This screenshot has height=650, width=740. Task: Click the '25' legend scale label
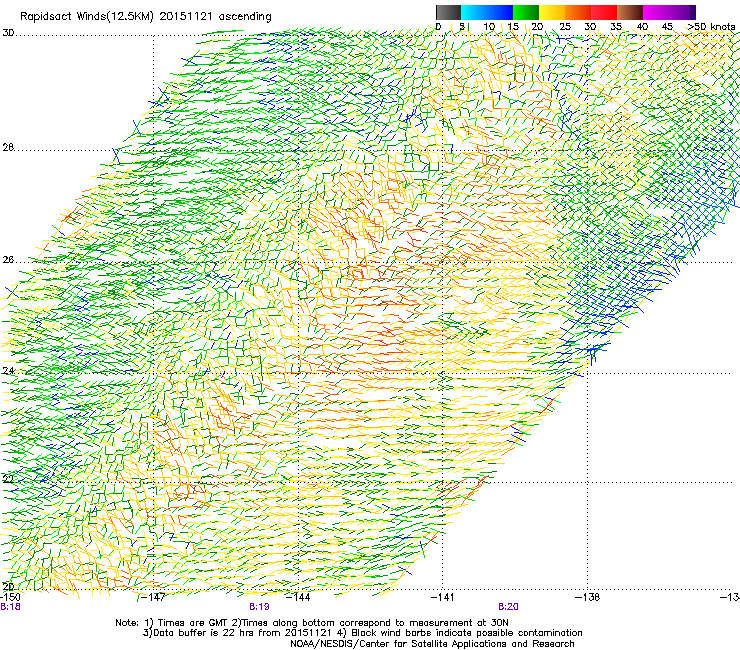565,26
